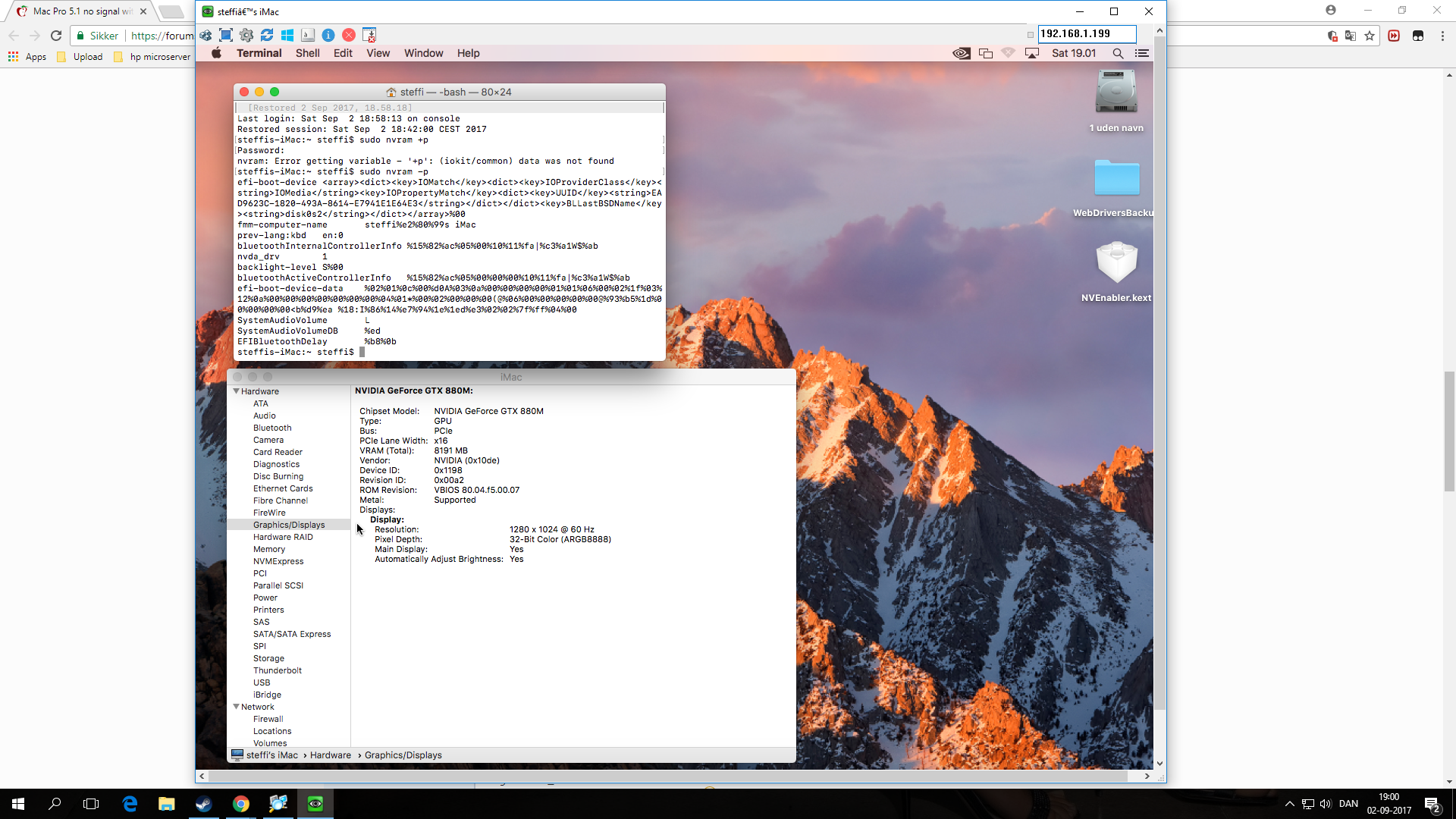Click the fullscreen icon in the remote viewer toolbar
The image size is (1456, 819).
pyautogui.click(x=226, y=35)
